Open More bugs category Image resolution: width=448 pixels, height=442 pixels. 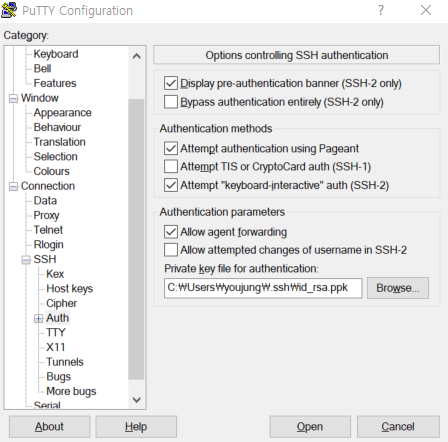coord(71,391)
